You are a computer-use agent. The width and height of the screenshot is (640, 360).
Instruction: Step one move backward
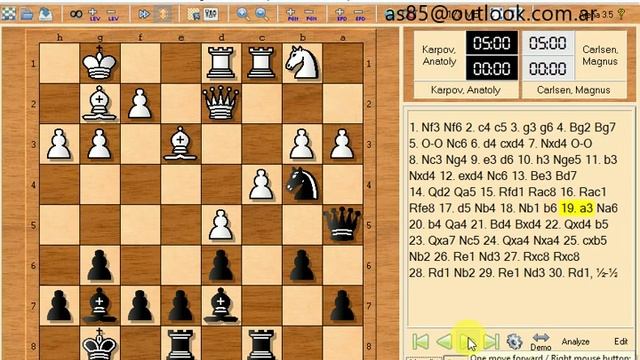(x=444, y=341)
